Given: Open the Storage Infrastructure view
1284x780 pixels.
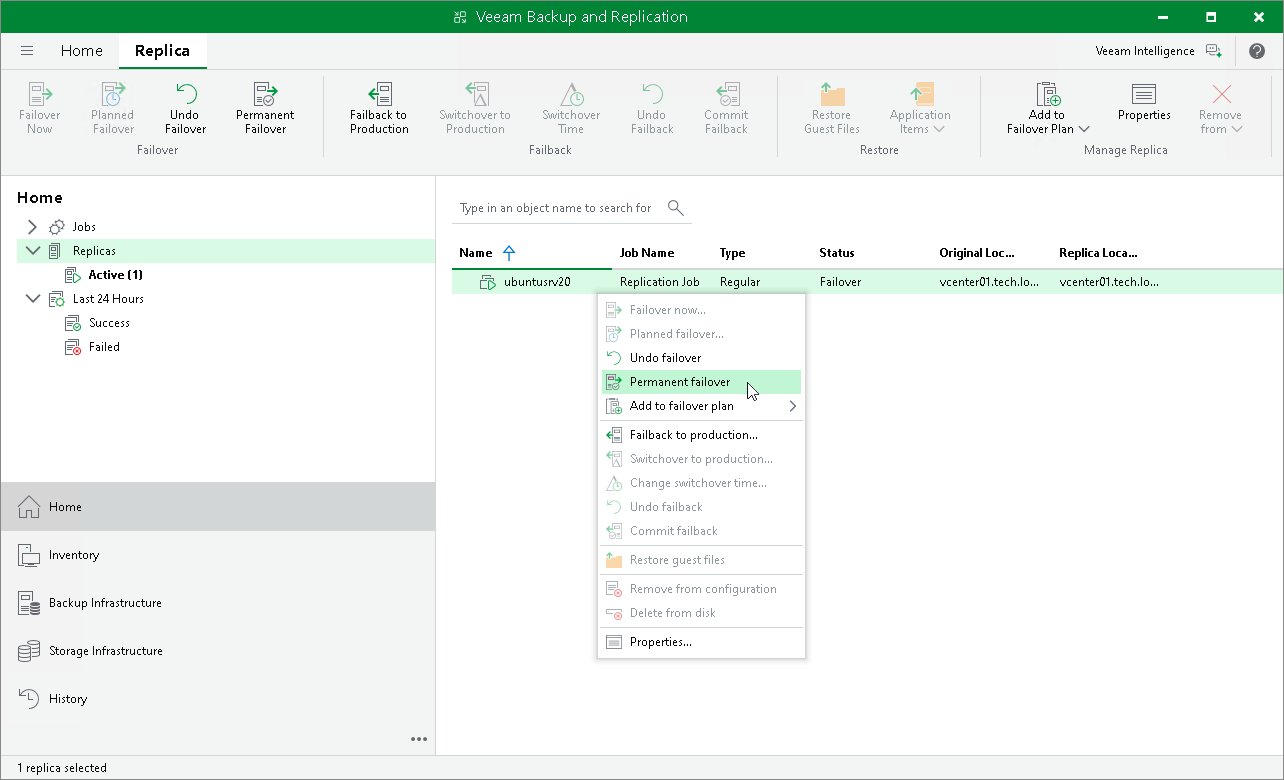Looking at the screenshot, I should (218, 651).
